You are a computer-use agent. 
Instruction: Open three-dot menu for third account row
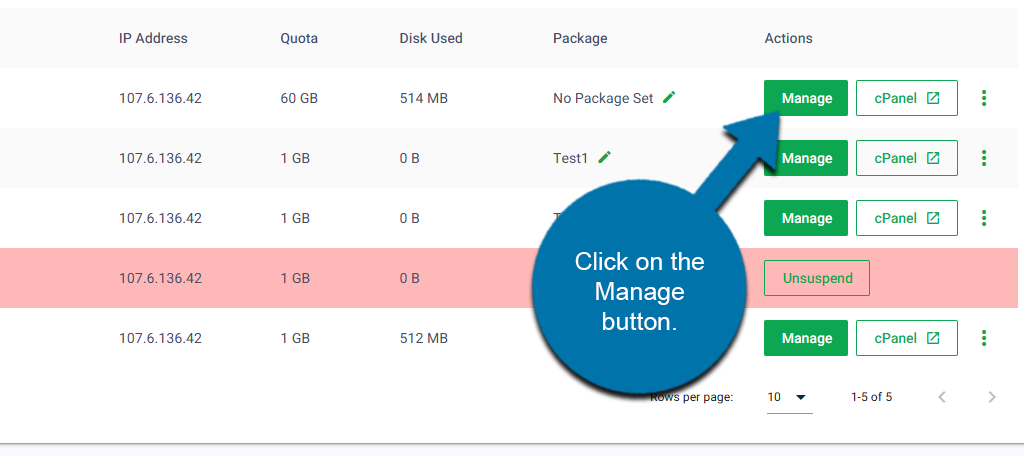click(984, 218)
